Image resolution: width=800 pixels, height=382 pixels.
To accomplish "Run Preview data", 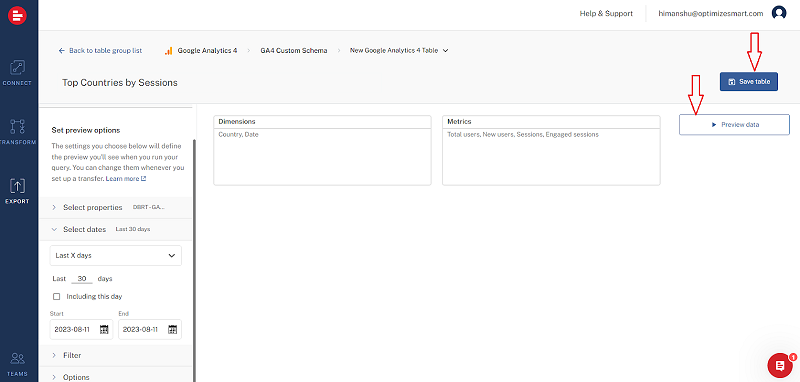I will tap(734, 124).
